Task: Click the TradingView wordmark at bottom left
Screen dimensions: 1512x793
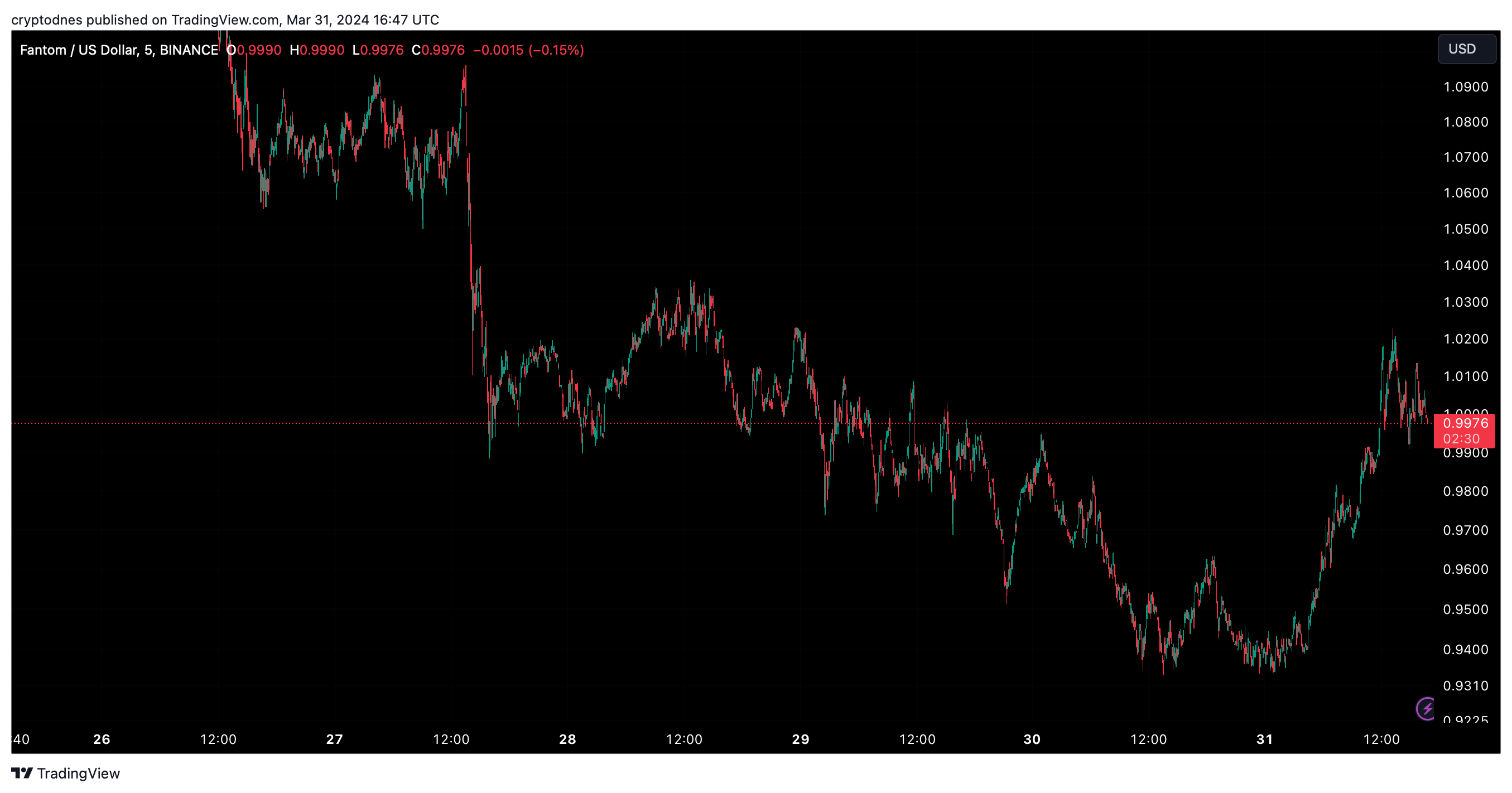Action: pyautogui.click(x=78, y=773)
